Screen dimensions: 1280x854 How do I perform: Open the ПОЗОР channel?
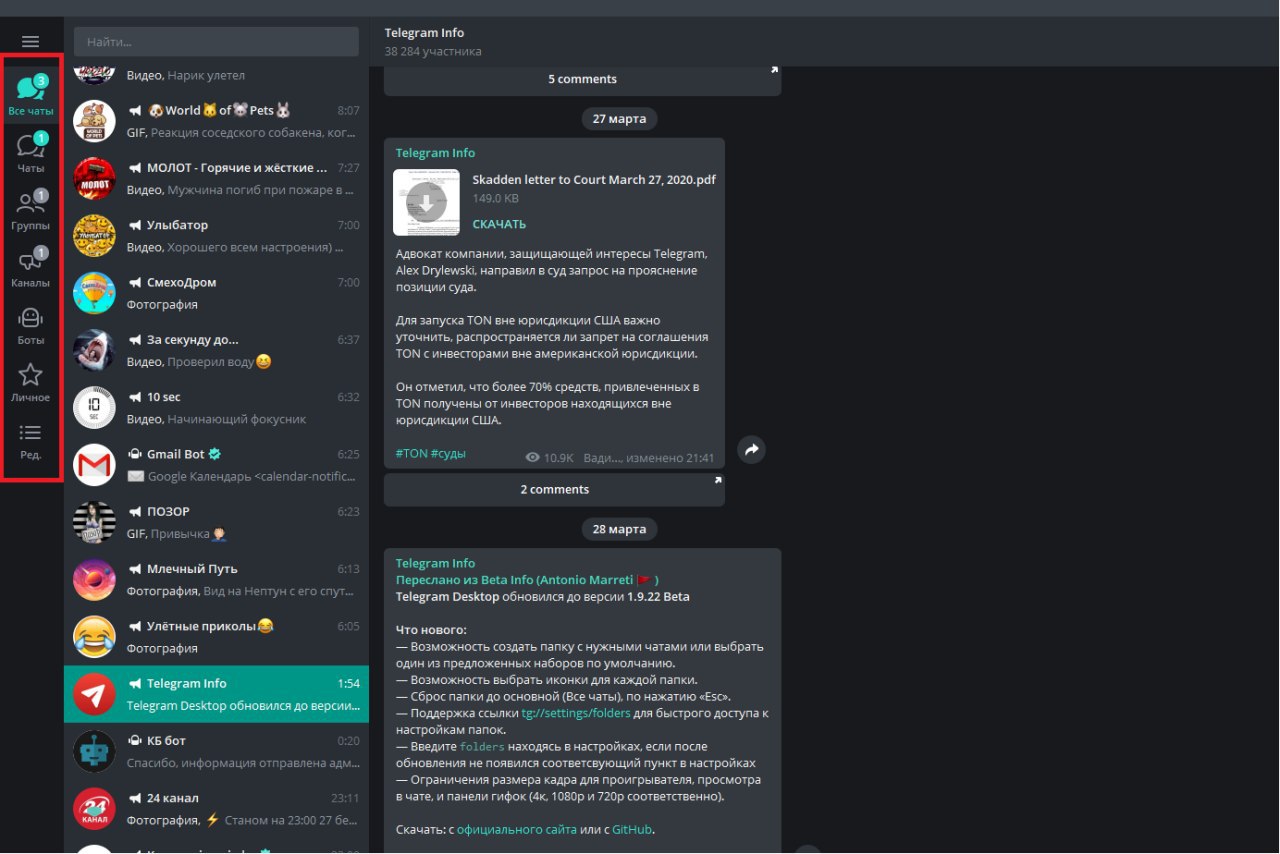point(216,522)
